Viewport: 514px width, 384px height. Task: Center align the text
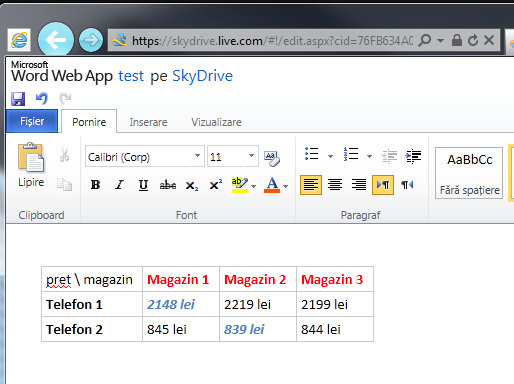(x=335, y=185)
